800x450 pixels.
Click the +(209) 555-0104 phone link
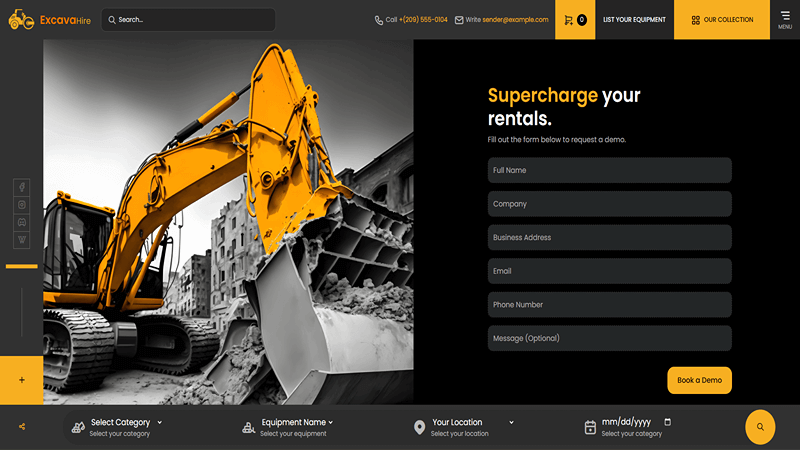tap(423, 20)
